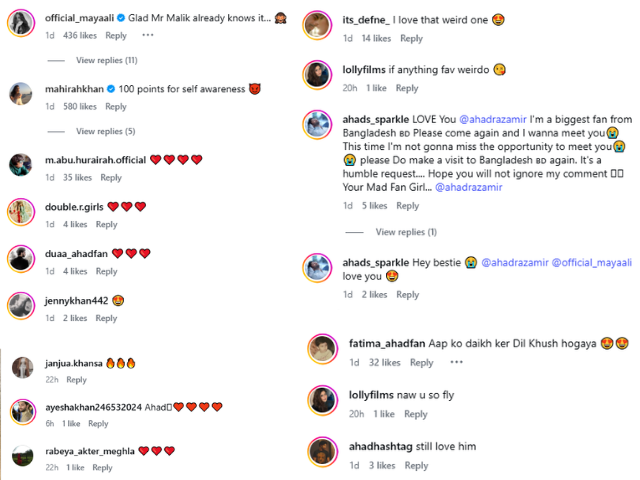Reply to mahirahkhan's comment
Image resolution: width=640 pixels, height=480 pixels.
pyautogui.click(x=116, y=107)
